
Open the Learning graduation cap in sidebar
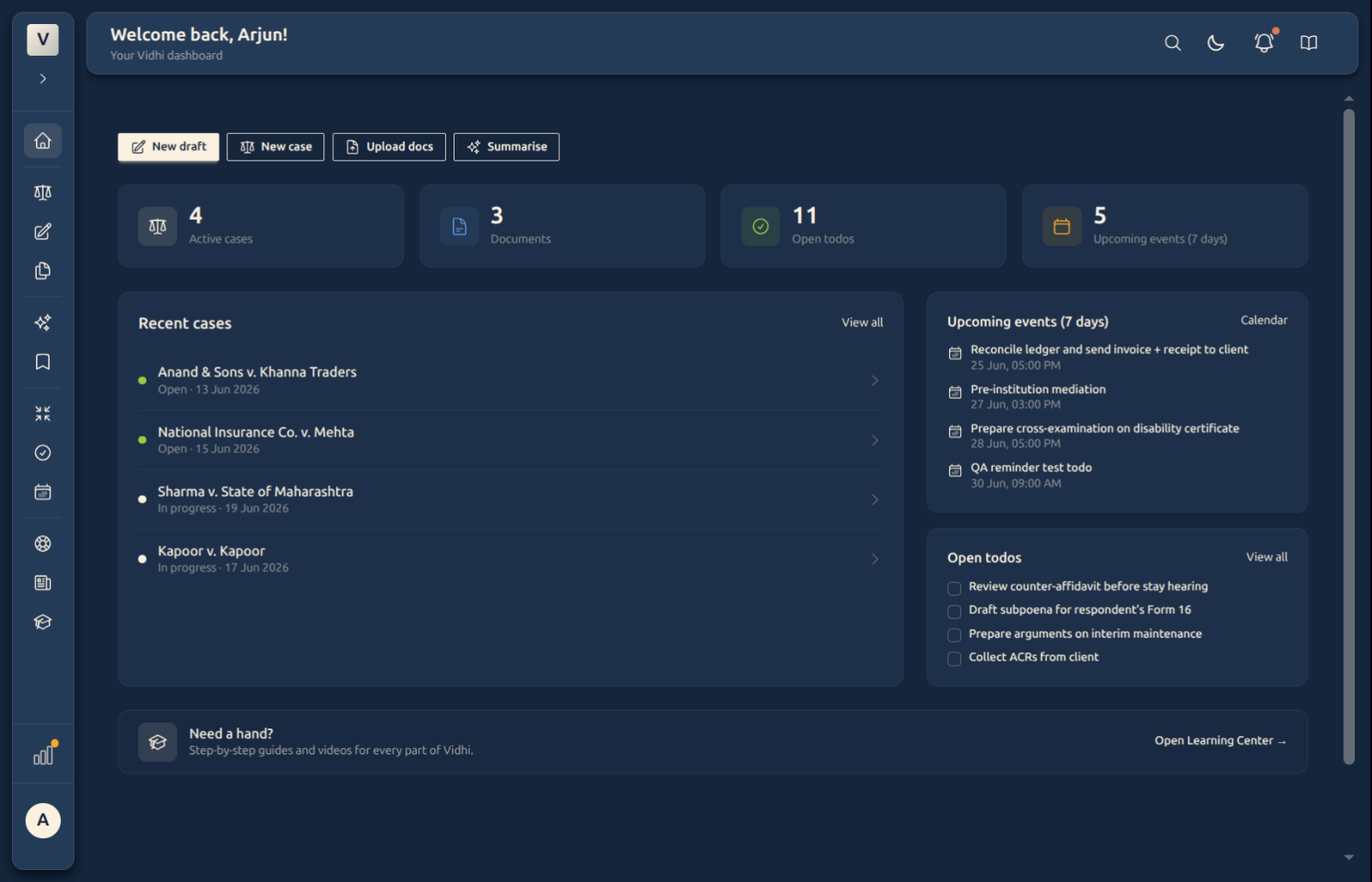click(43, 622)
